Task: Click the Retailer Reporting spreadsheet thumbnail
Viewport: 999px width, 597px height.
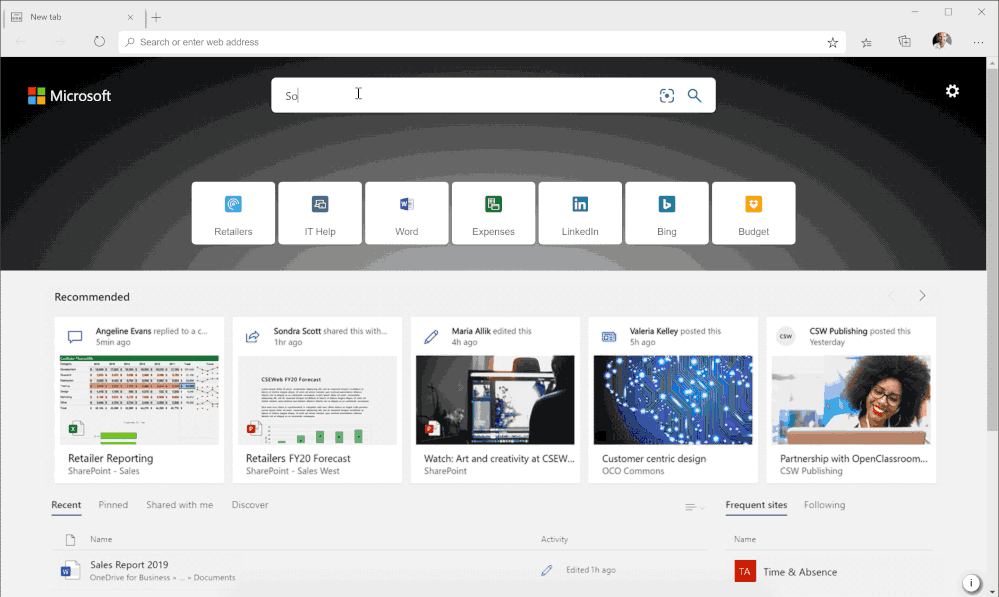Action: (x=139, y=399)
